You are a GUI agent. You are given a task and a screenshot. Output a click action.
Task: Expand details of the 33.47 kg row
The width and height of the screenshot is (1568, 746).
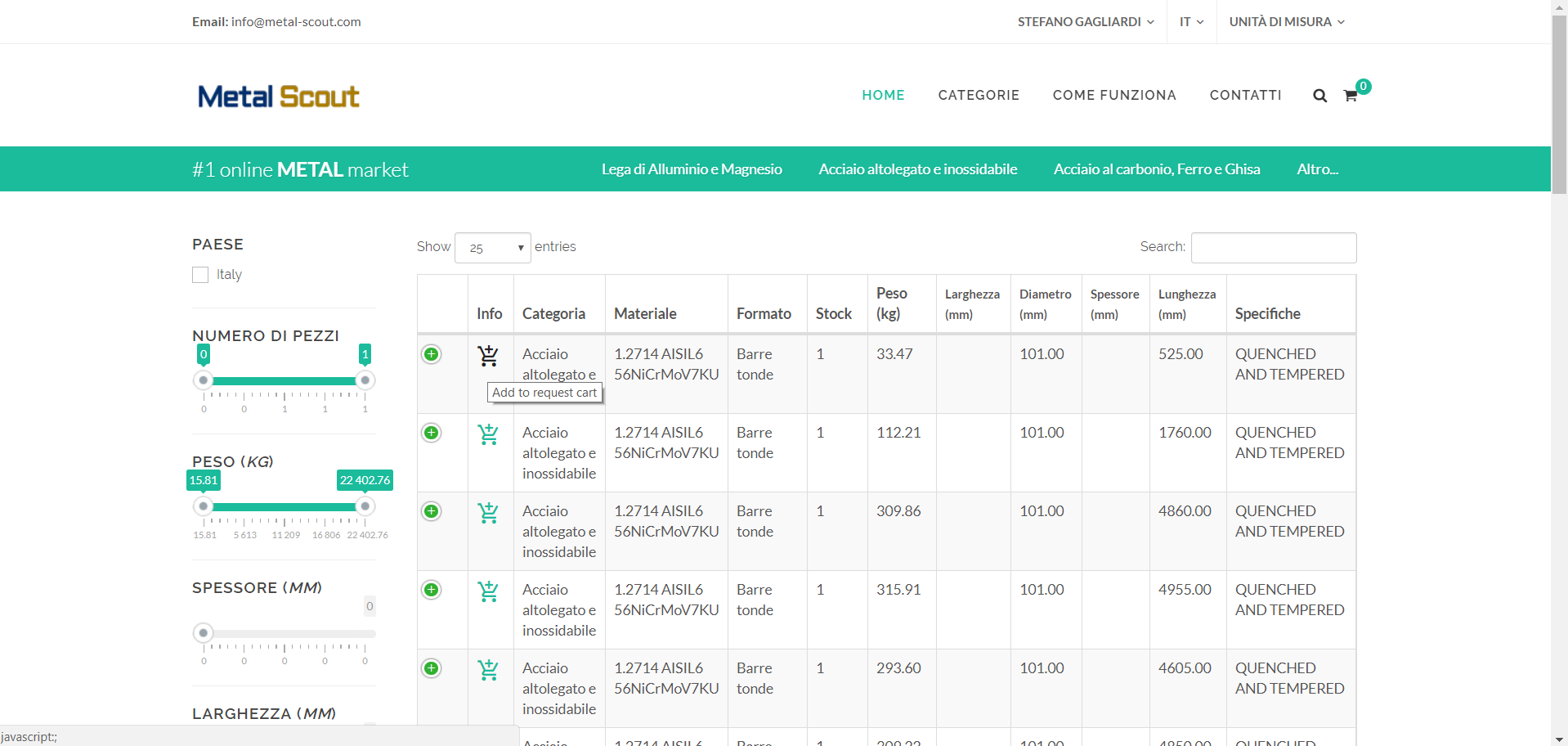pyautogui.click(x=431, y=354)
